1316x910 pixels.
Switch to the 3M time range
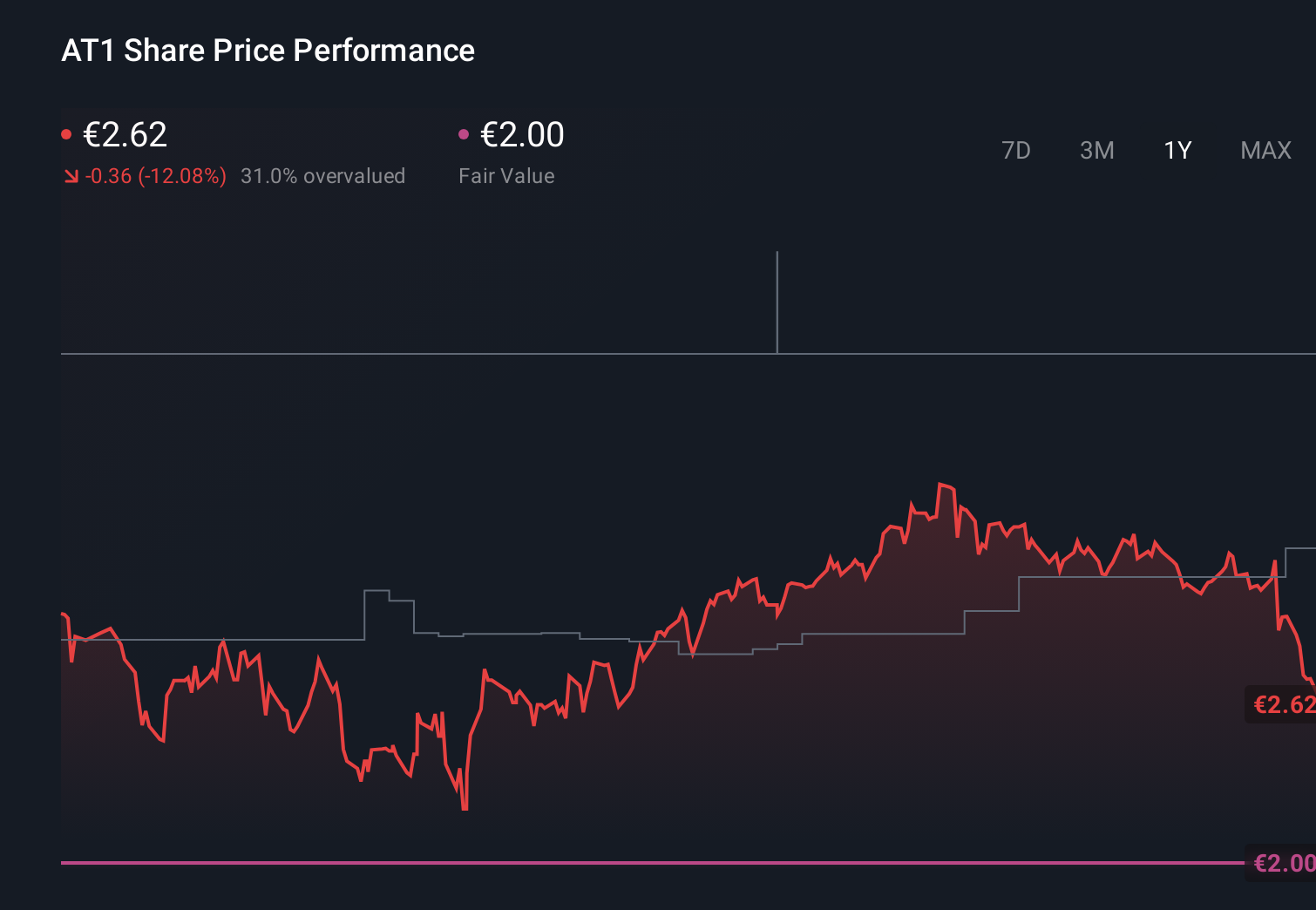click(x=1096, y=150)
